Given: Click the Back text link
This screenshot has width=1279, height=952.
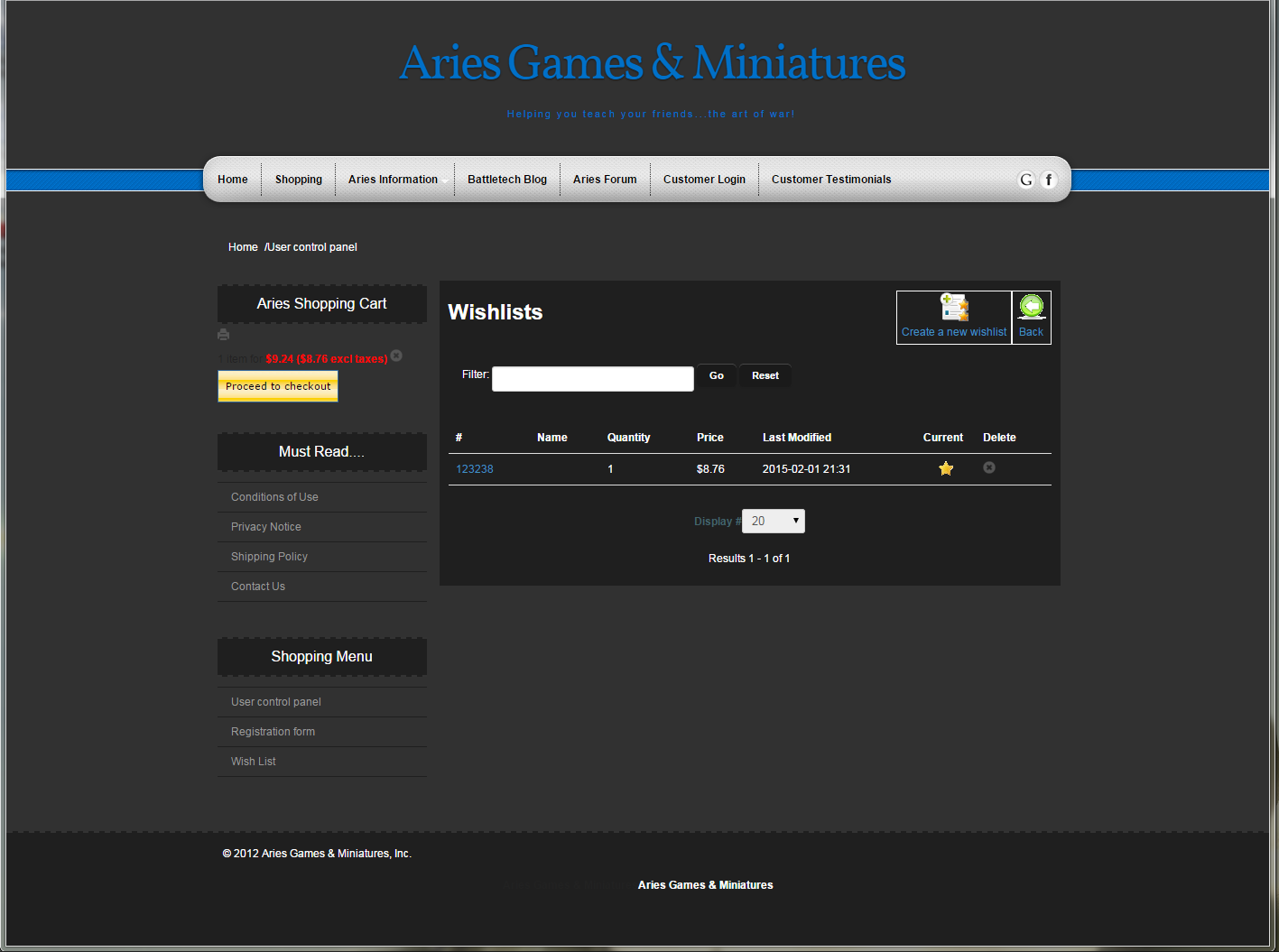Looking at the screenshot, I should click(1031, 332).
